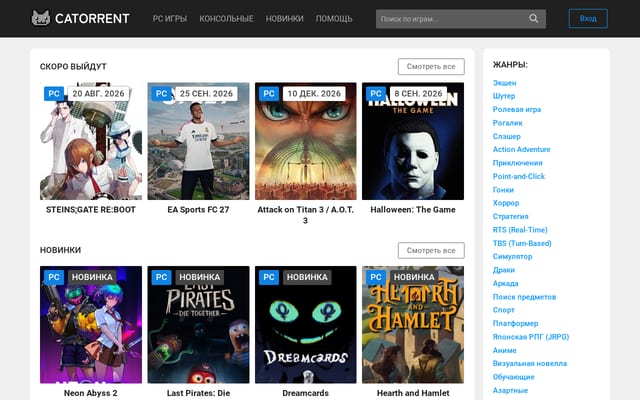Select the Шутер genre link
Viewport: 640px width, 400px height.
(x=504, y=96)
